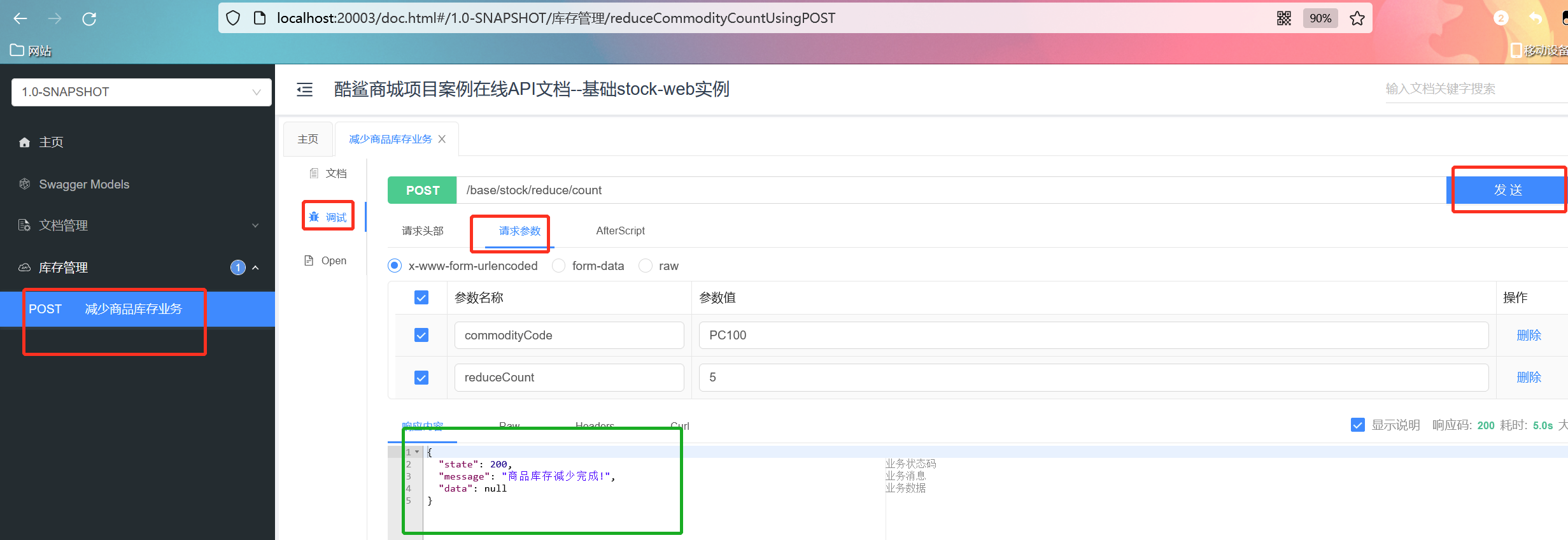Screen dimensions: 1568x540
Task: Uncheck the reduceCount parameter checkbox
Action: pos(421,378)
